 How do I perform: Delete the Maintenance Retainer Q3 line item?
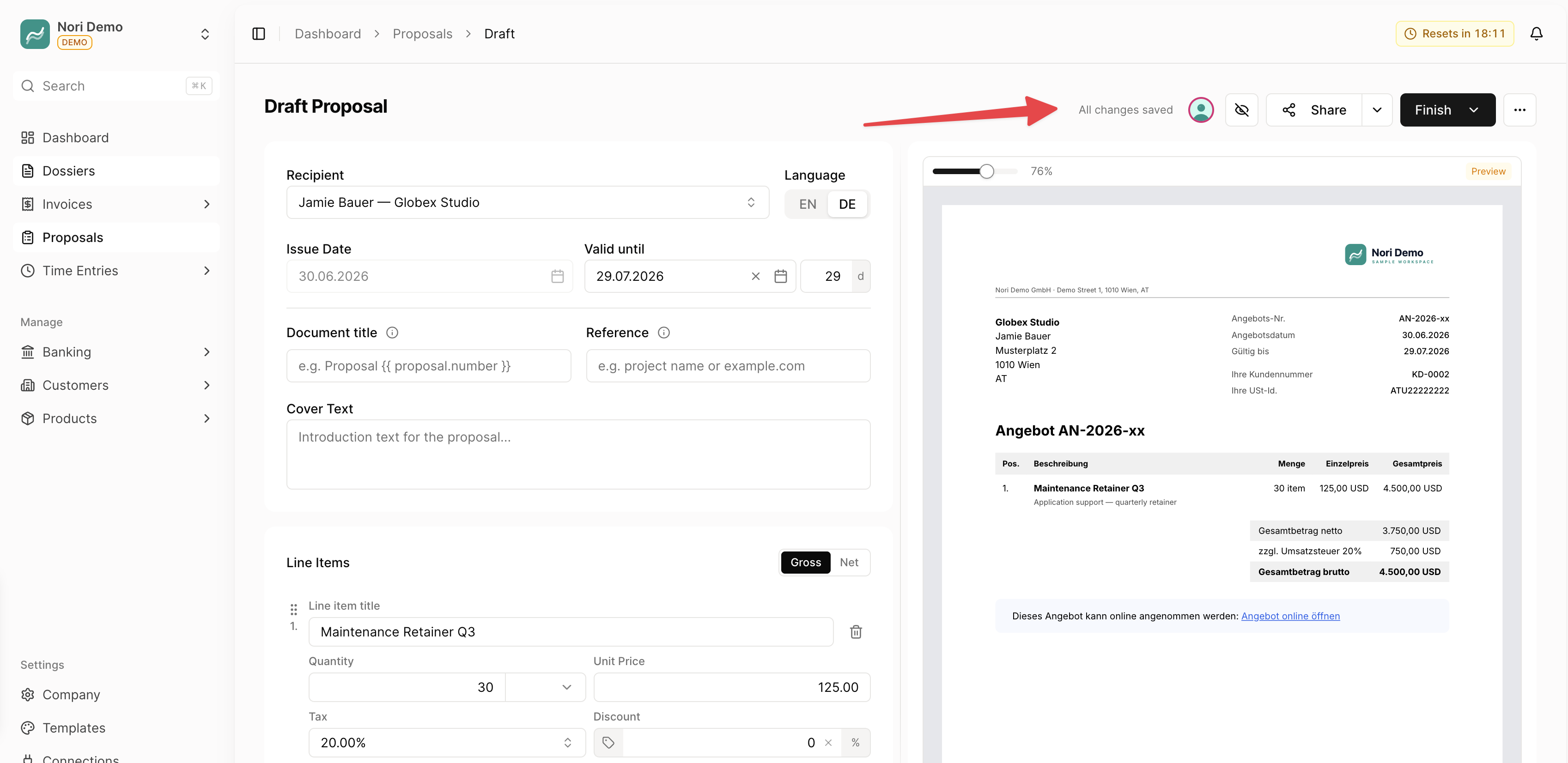[856, 631]
